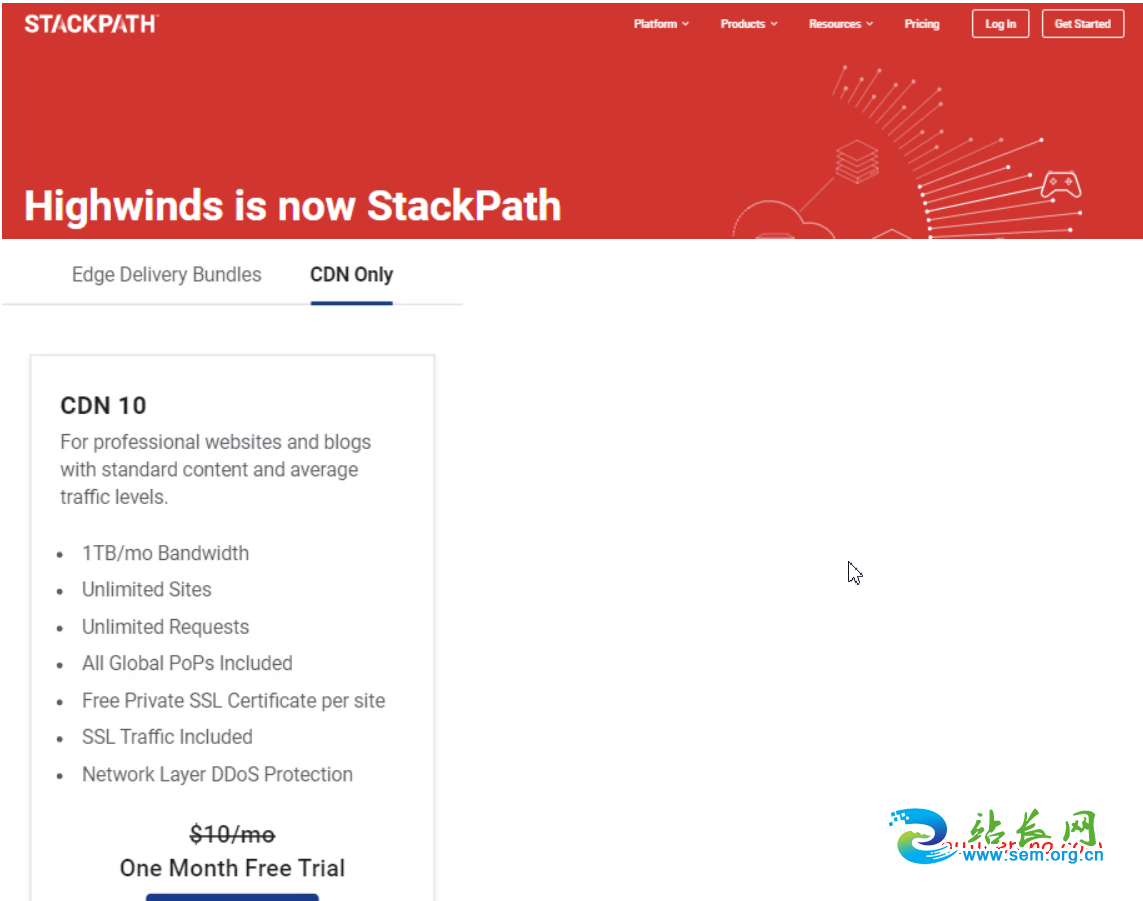Expand the Resources menu
Image resolution: width=1143 pixels, height=901 pixels.
click(x=840, y=24)
